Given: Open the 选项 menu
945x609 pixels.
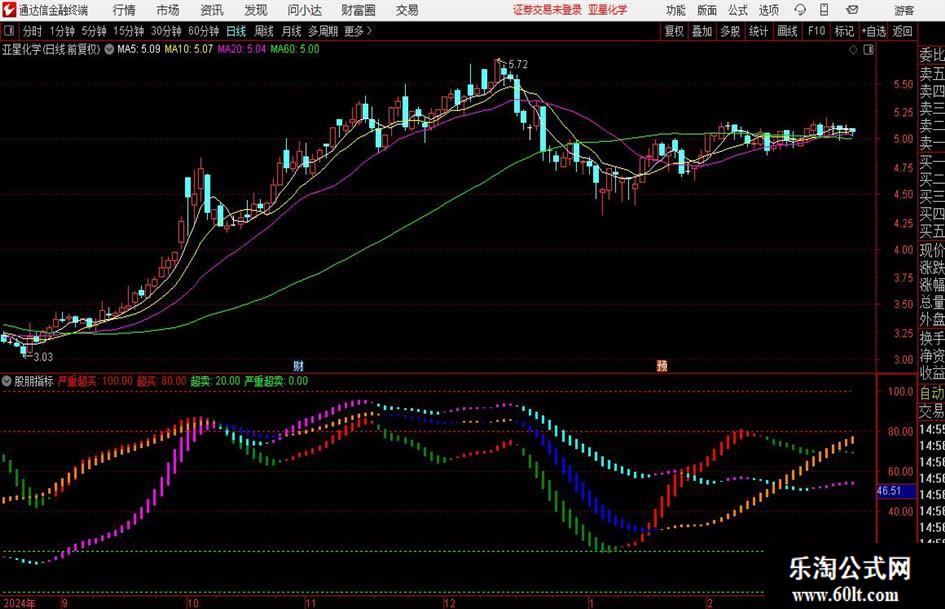Looking at the screenshot, I should (768, 10).
